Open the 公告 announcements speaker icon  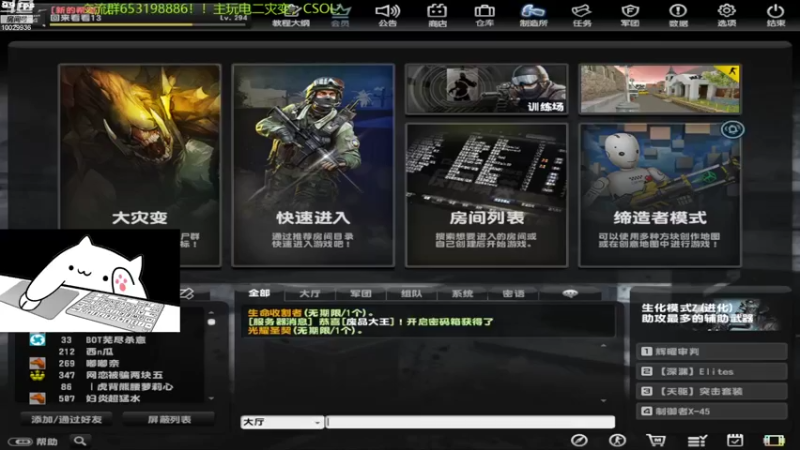point(388,15)
